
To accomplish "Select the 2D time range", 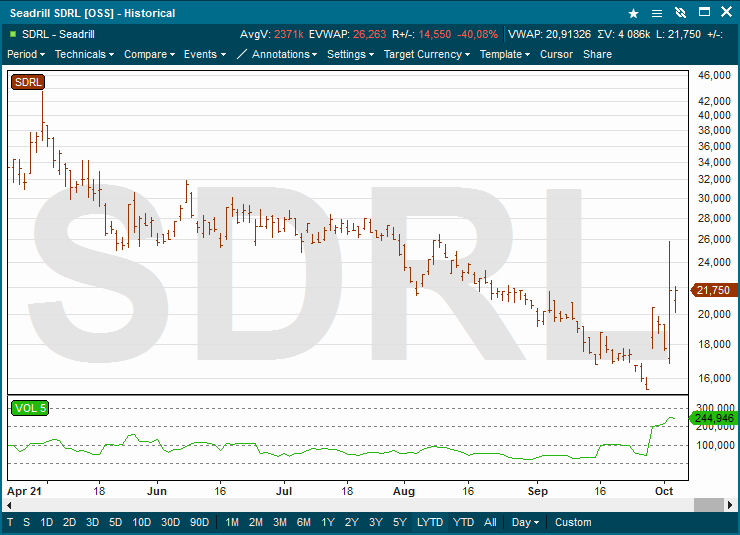I will (x=69, y=522).
